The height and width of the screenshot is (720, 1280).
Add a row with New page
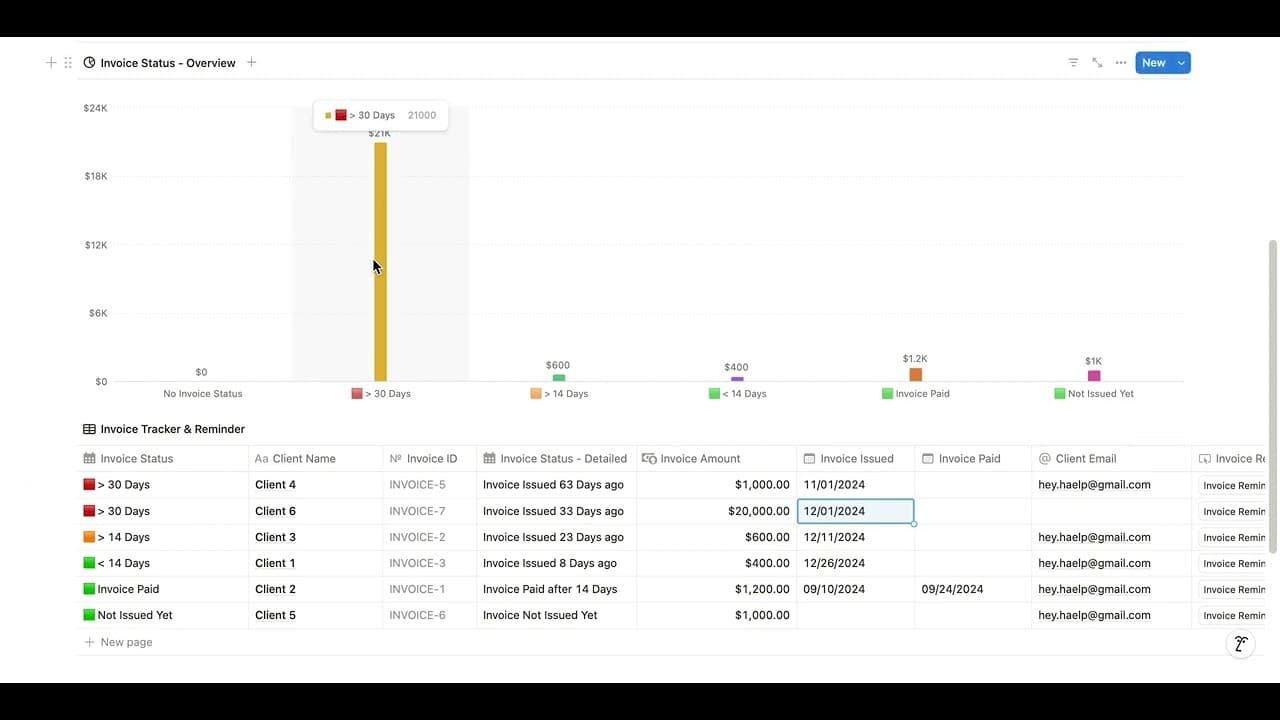pyautogui.click(x=119, y=642)
